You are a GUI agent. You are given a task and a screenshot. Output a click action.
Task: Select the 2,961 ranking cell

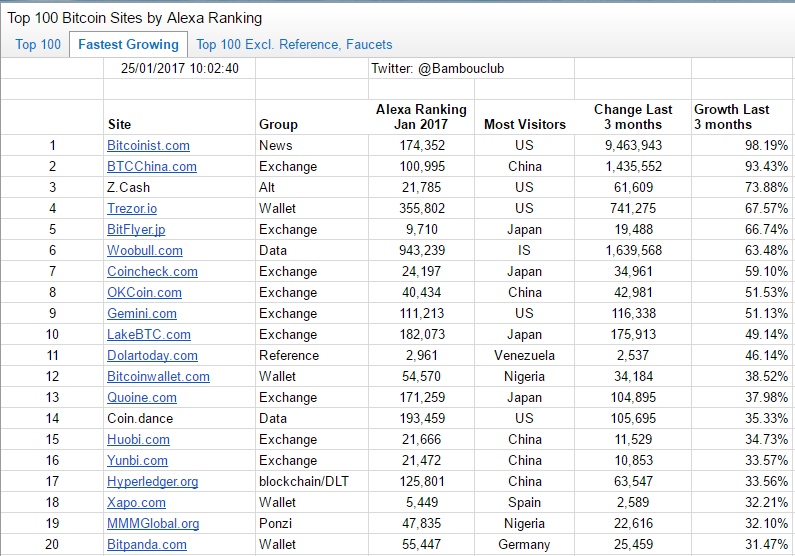[x=421, y=356]
